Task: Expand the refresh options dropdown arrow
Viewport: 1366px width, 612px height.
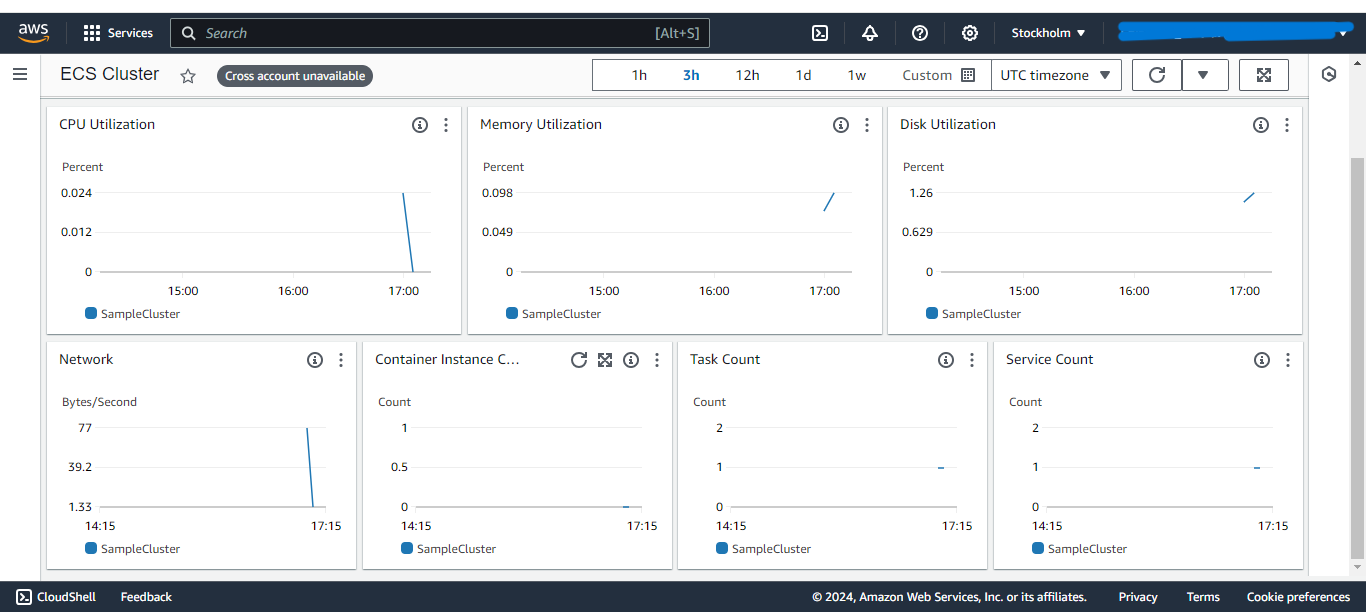Action: tap(1205, 75)
